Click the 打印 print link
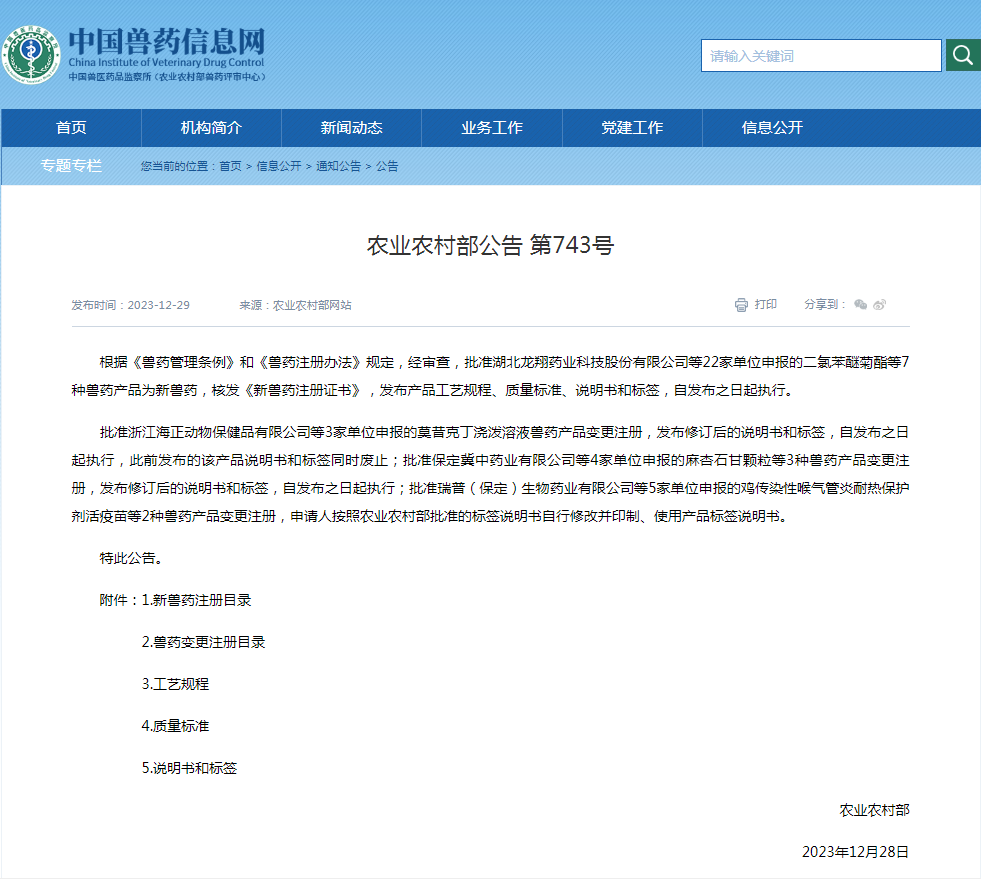The width and height of the screenshot is (981, 882). pyautogui.click(x=766, y=305)
